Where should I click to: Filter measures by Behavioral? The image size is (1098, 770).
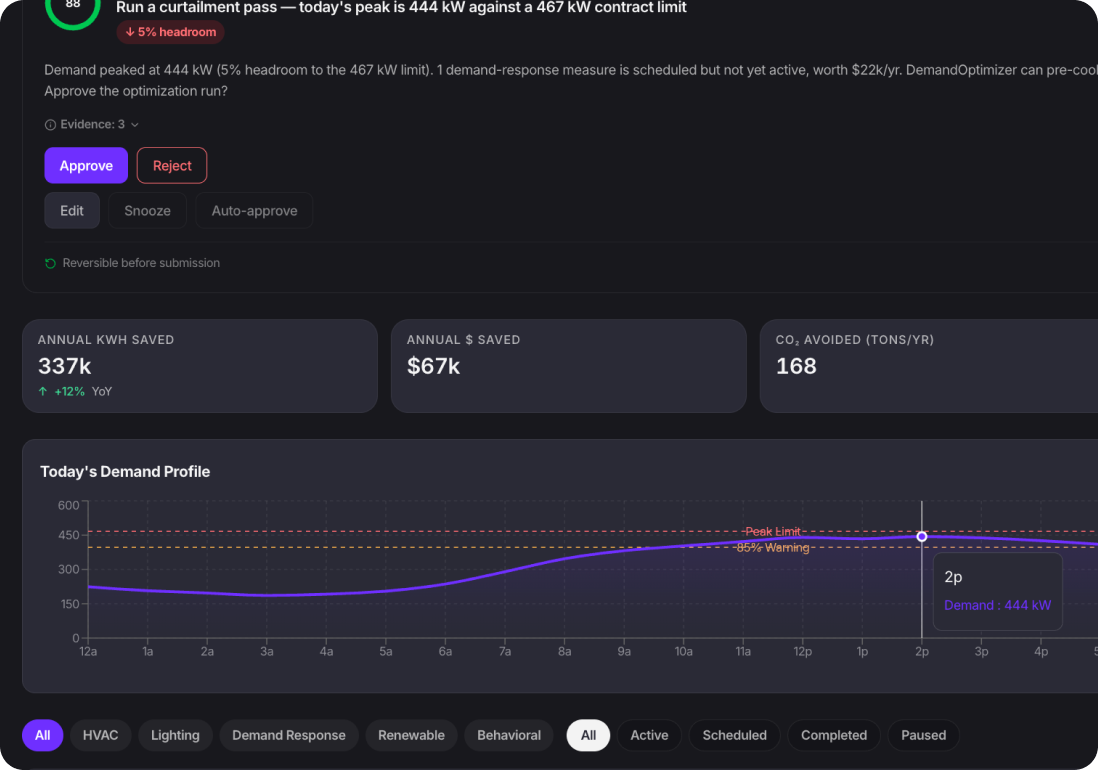[509, 735]
